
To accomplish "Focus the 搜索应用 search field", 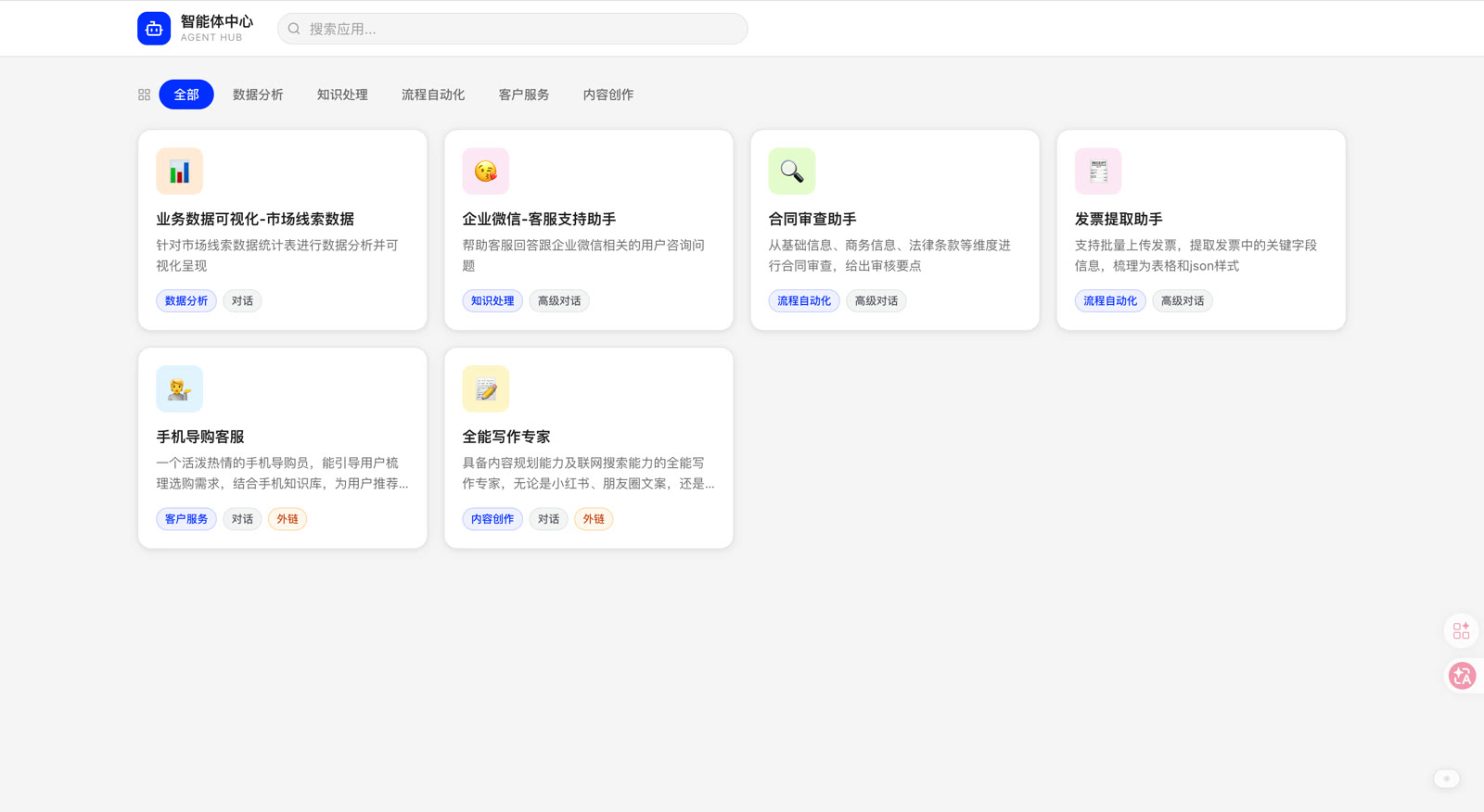I will [512, 29].
